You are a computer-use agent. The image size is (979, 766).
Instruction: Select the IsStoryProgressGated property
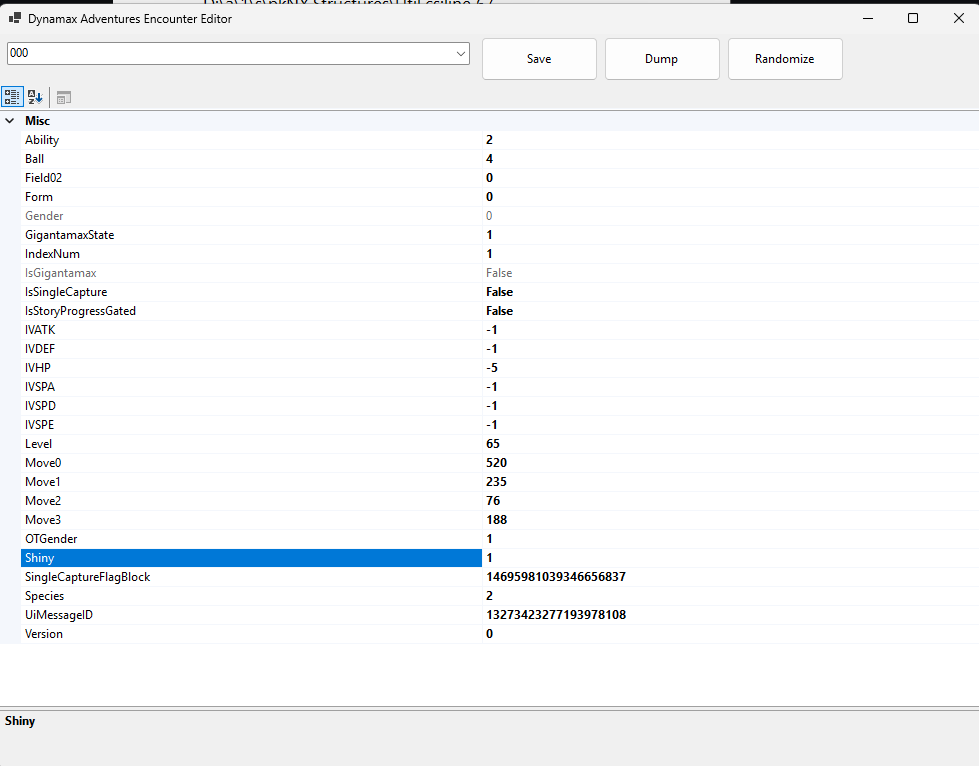pos(80,311)
